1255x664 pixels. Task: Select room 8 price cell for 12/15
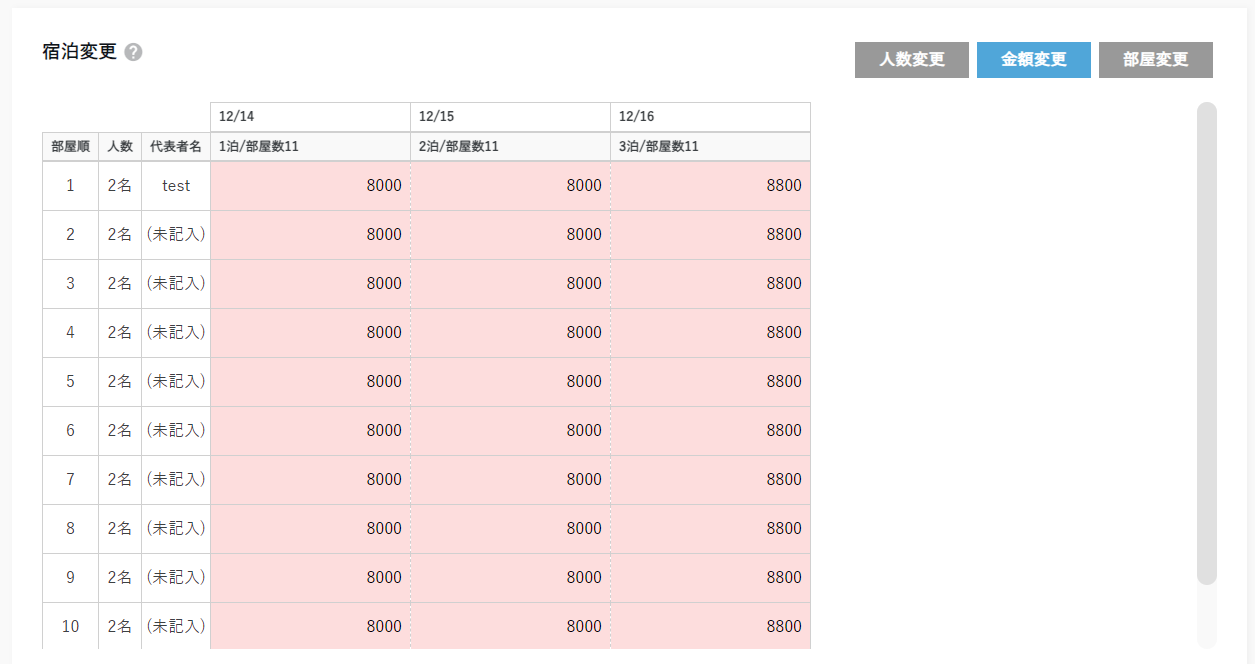pyautogui.click(x=510, y=529)
